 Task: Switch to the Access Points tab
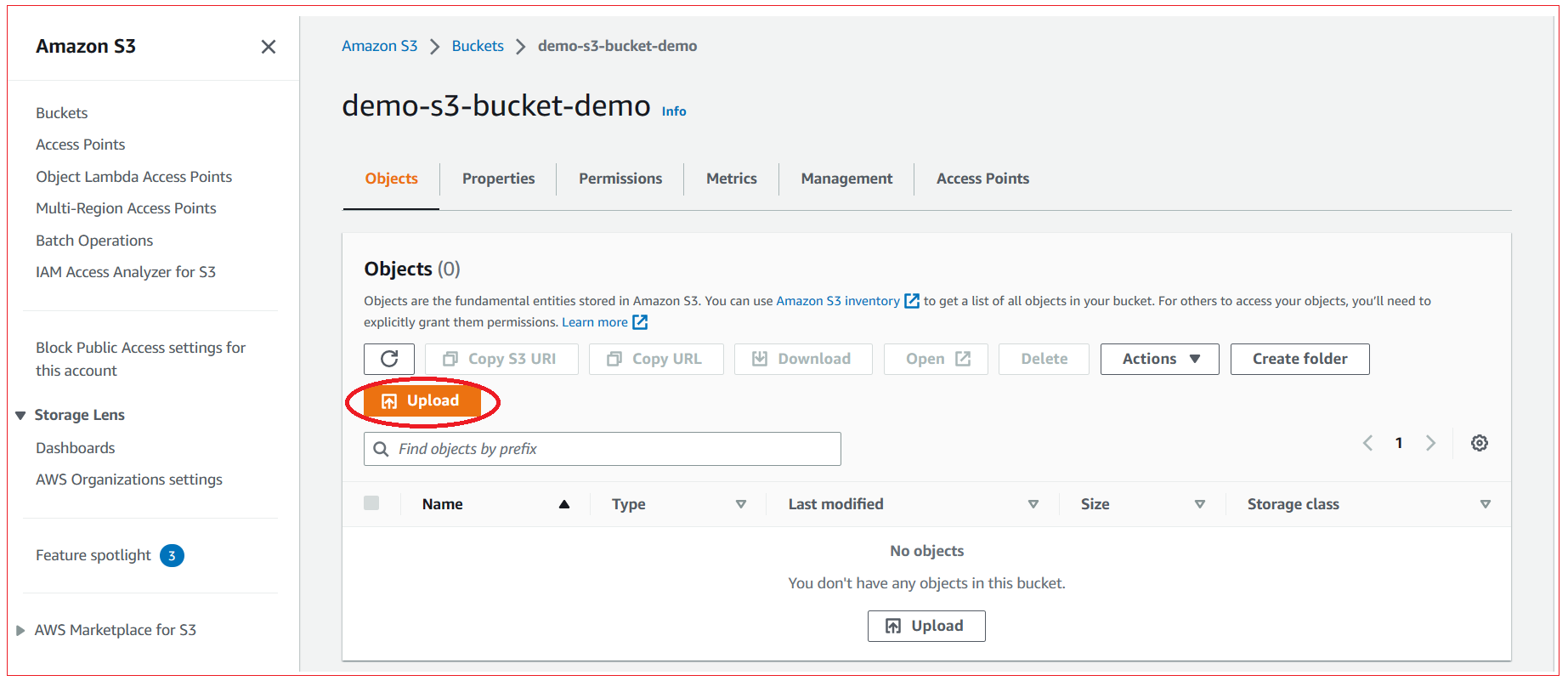982,179
